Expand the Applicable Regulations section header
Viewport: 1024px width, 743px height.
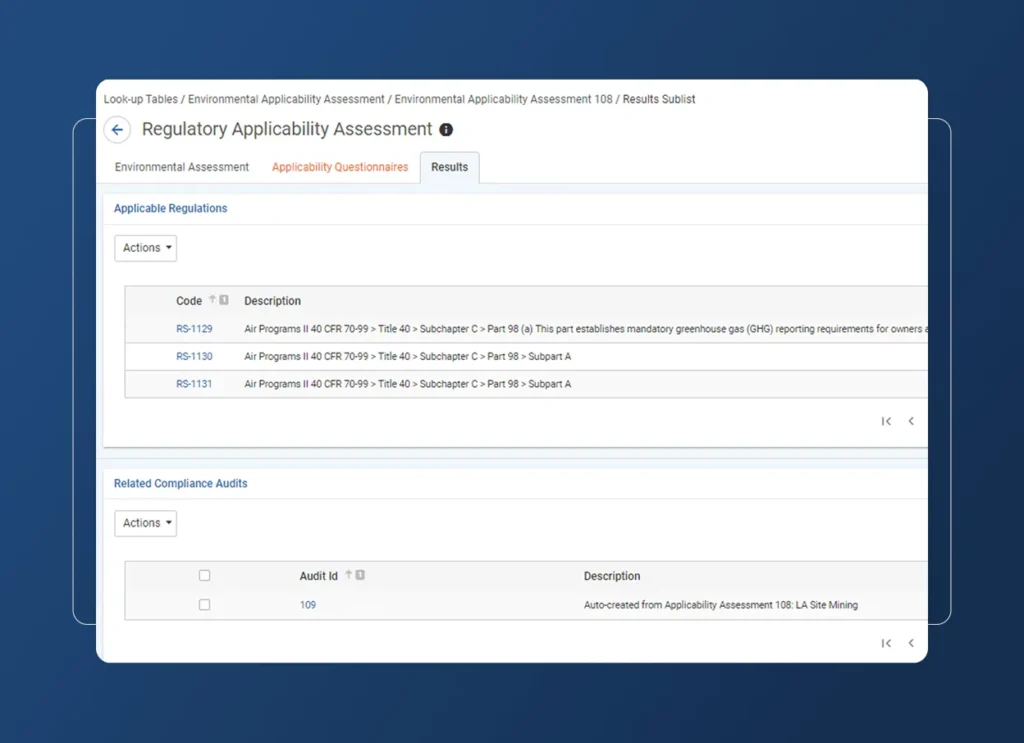(170, 208)
